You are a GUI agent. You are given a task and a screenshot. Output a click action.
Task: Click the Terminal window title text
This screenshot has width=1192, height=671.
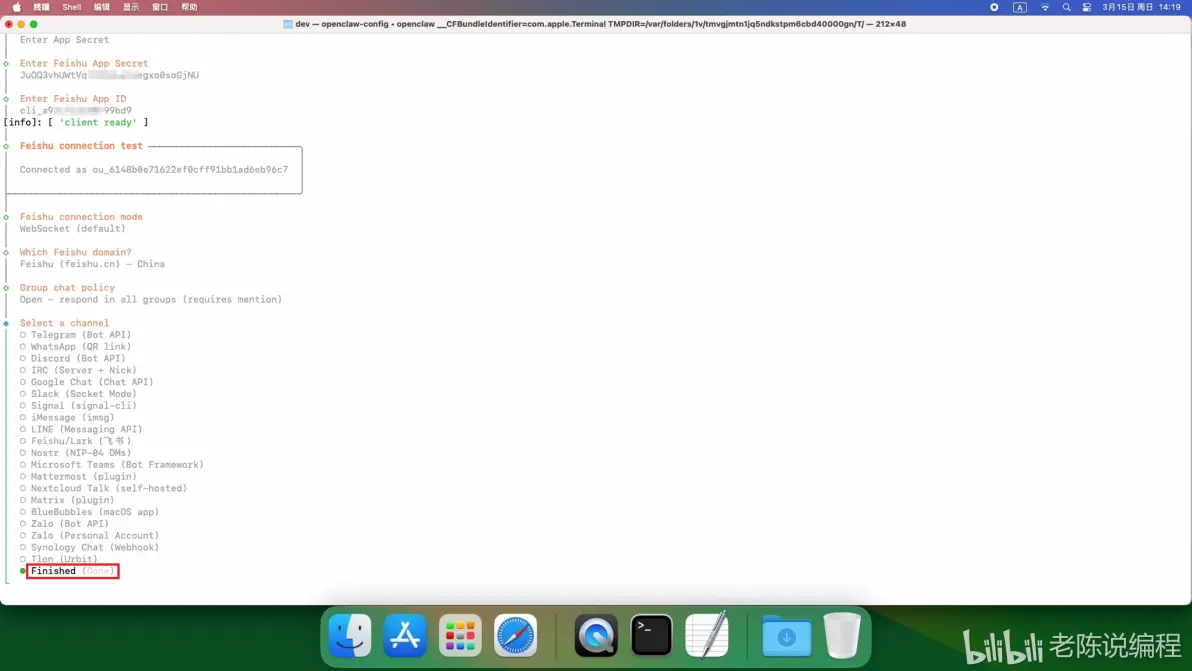(x=601, y=24)
